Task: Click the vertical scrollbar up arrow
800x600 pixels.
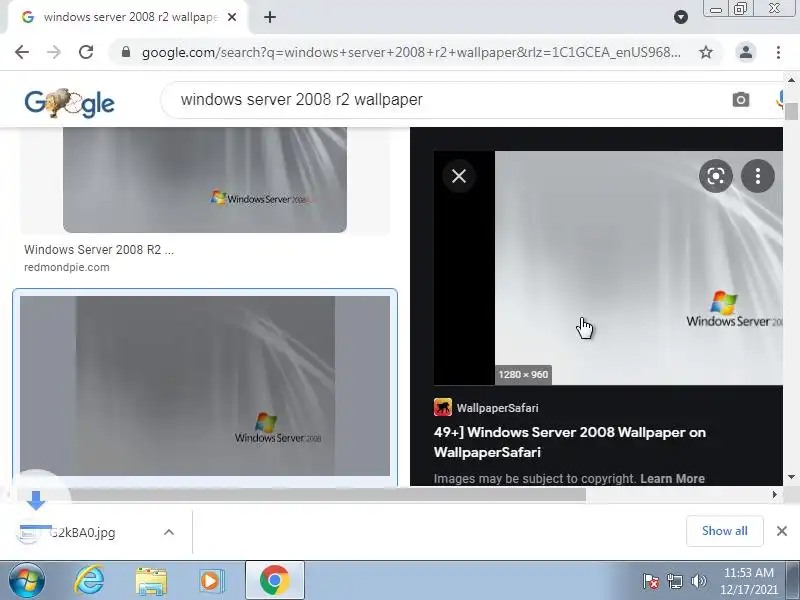Action: [x=791, y=80]
